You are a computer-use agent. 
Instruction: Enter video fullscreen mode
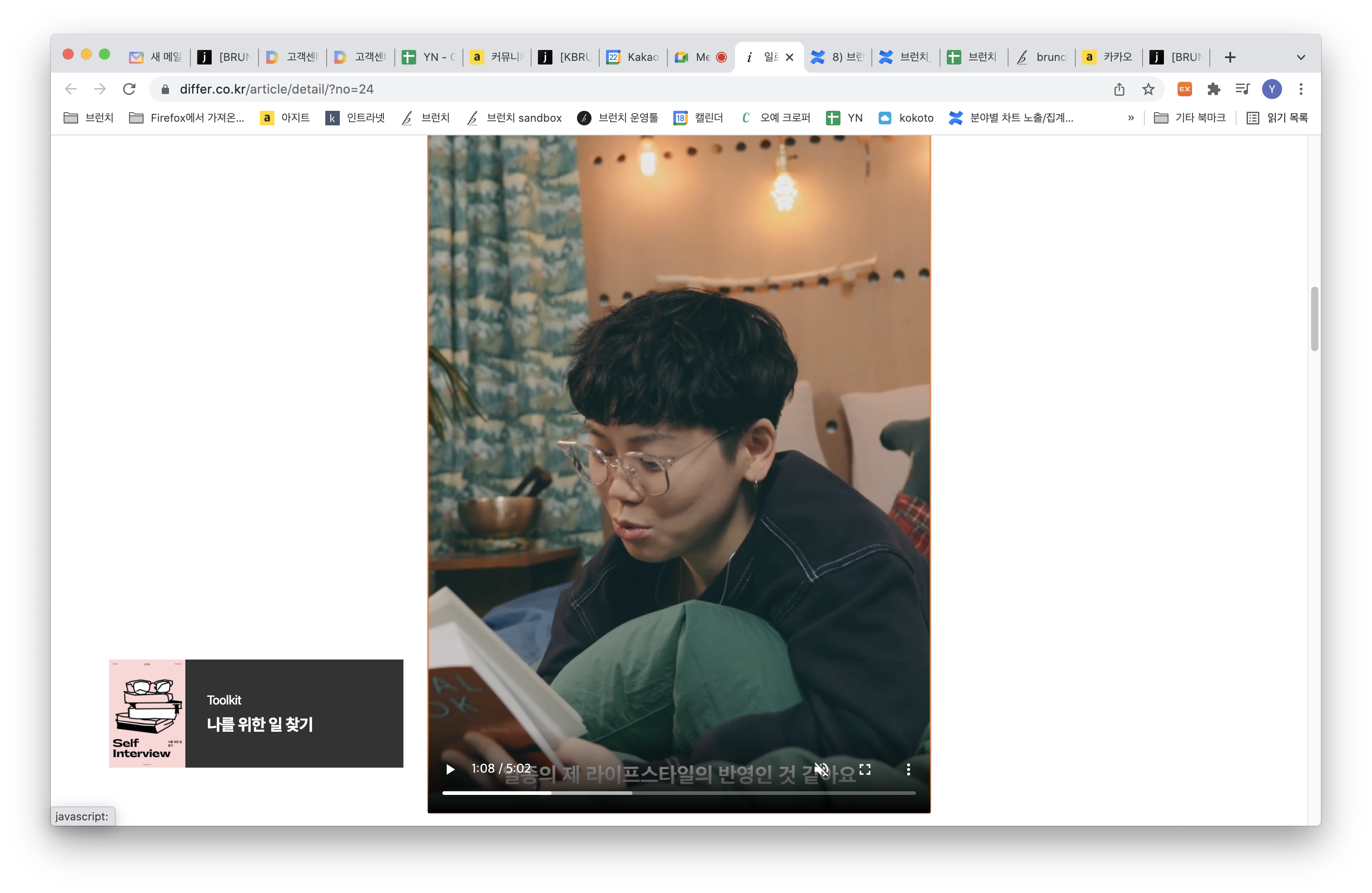tap(865, 769)
